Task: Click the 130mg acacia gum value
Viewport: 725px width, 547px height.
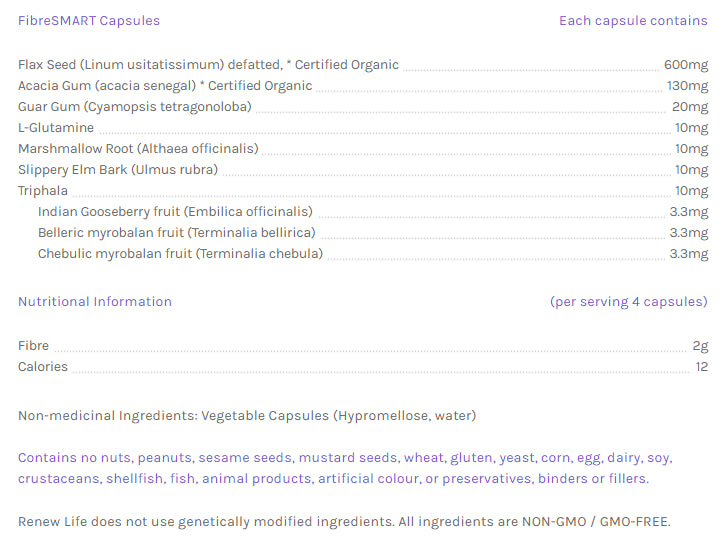Action: tap(687, 86)
